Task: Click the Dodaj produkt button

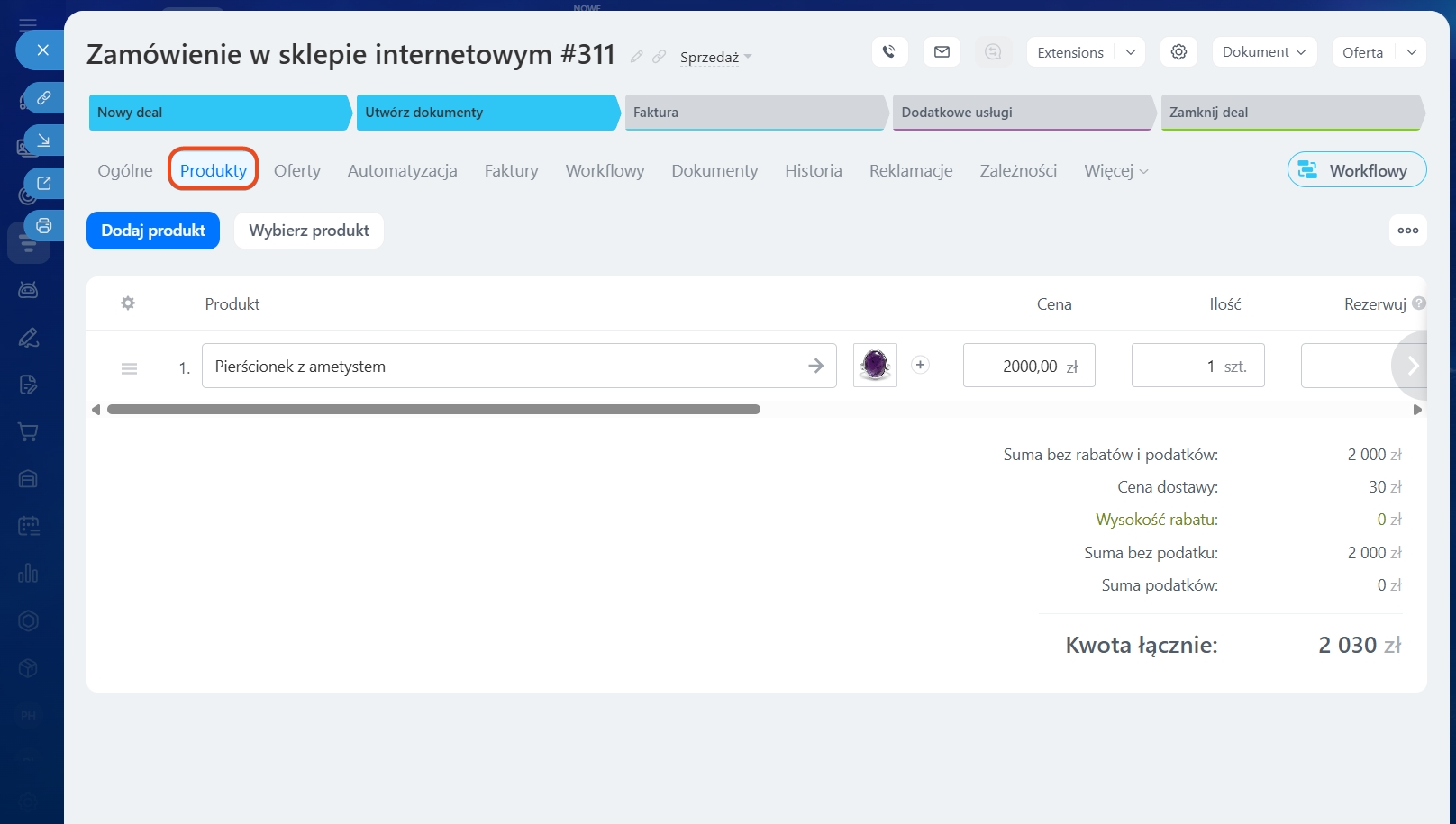Action: click(x=153, y=231)
